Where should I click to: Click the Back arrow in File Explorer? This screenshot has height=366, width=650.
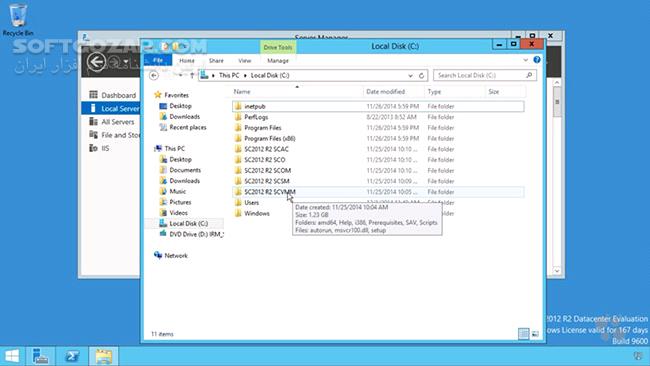(154, 75)
